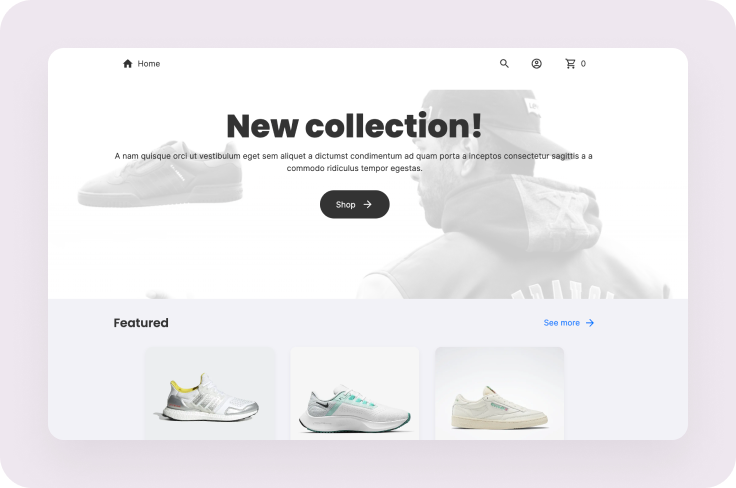Select the Home navigation label

149,64
